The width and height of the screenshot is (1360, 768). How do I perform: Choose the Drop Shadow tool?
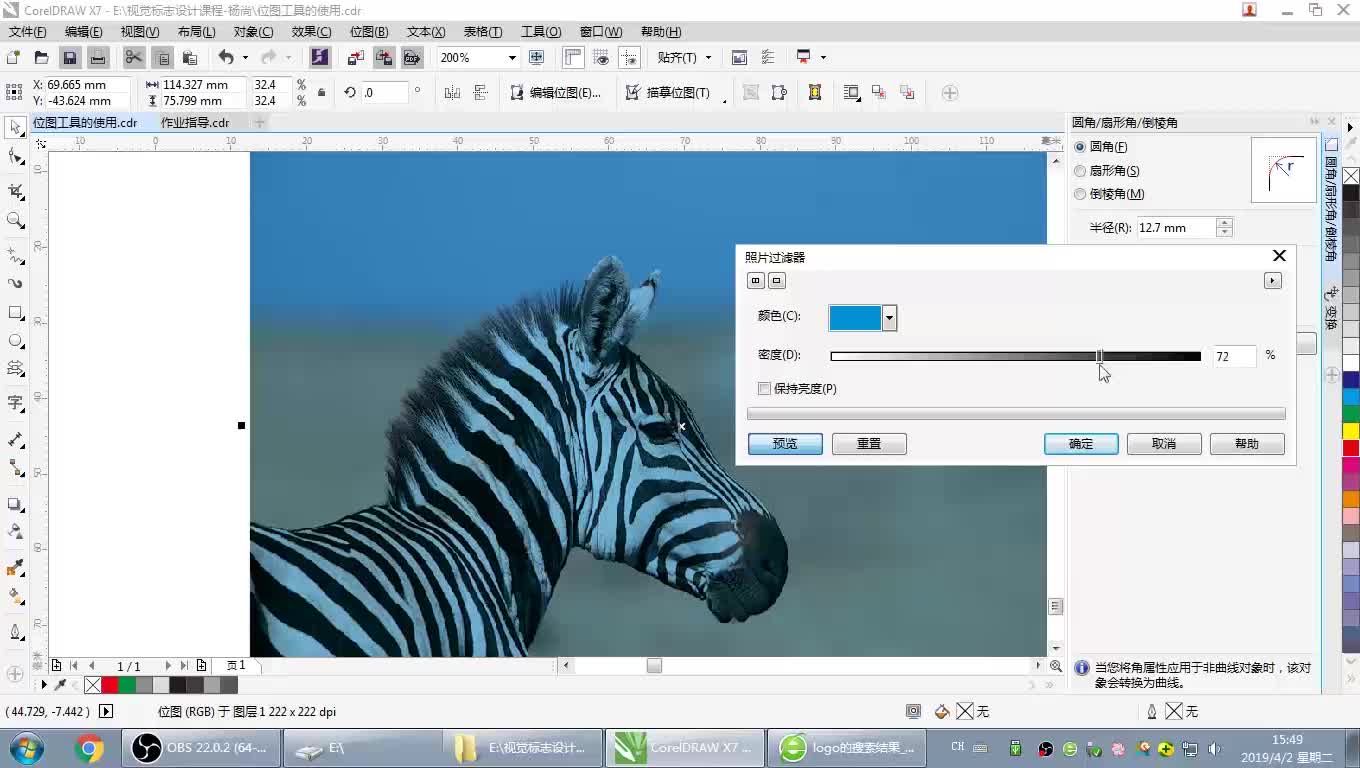pos(15,504)
